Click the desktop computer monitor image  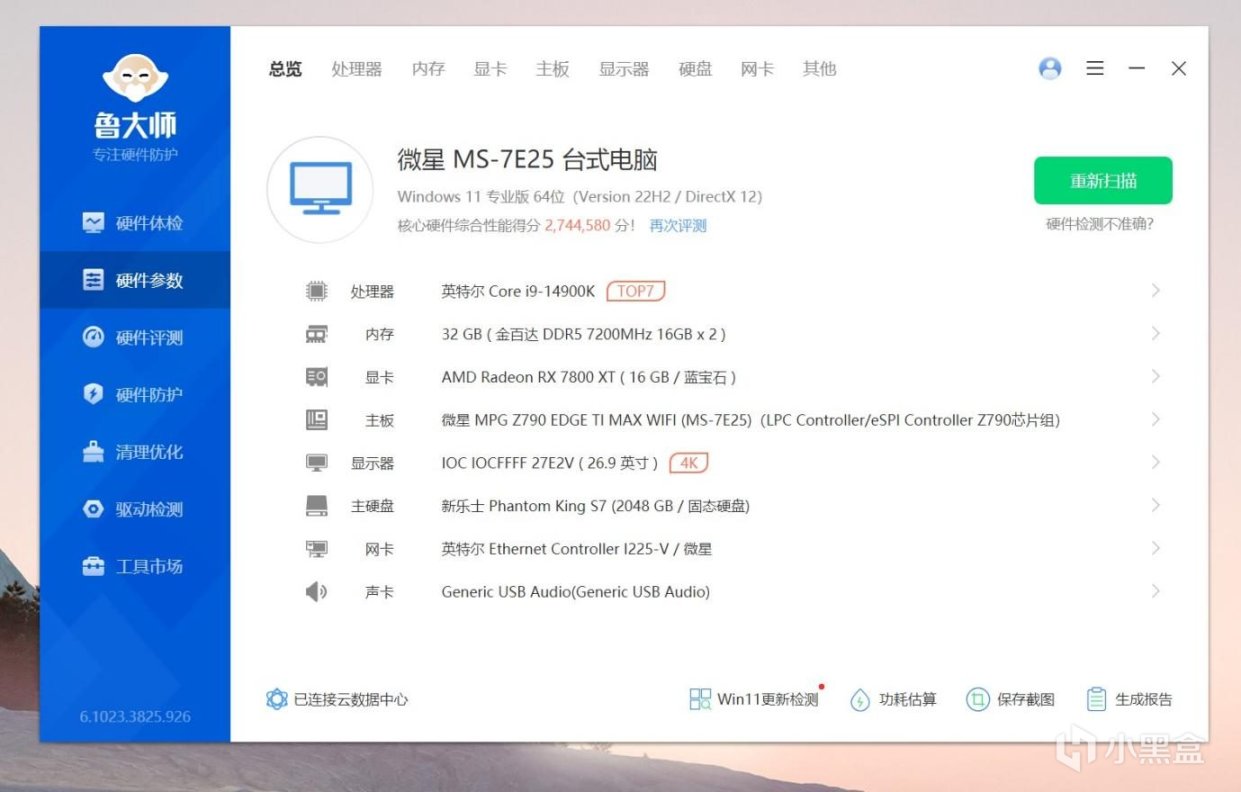(x=320, y=189)
